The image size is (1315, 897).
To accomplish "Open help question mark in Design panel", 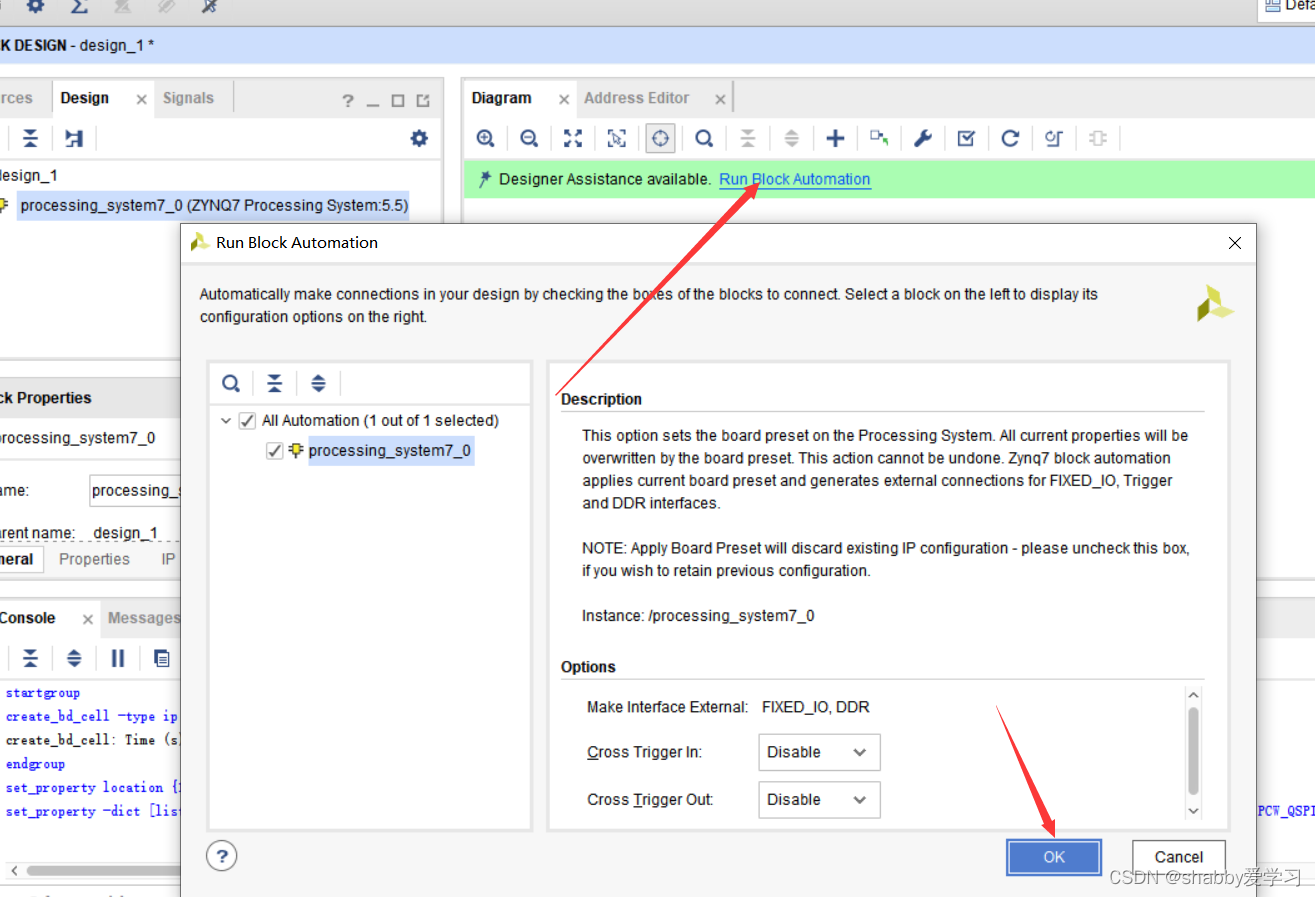I will (x=347, y=101).
